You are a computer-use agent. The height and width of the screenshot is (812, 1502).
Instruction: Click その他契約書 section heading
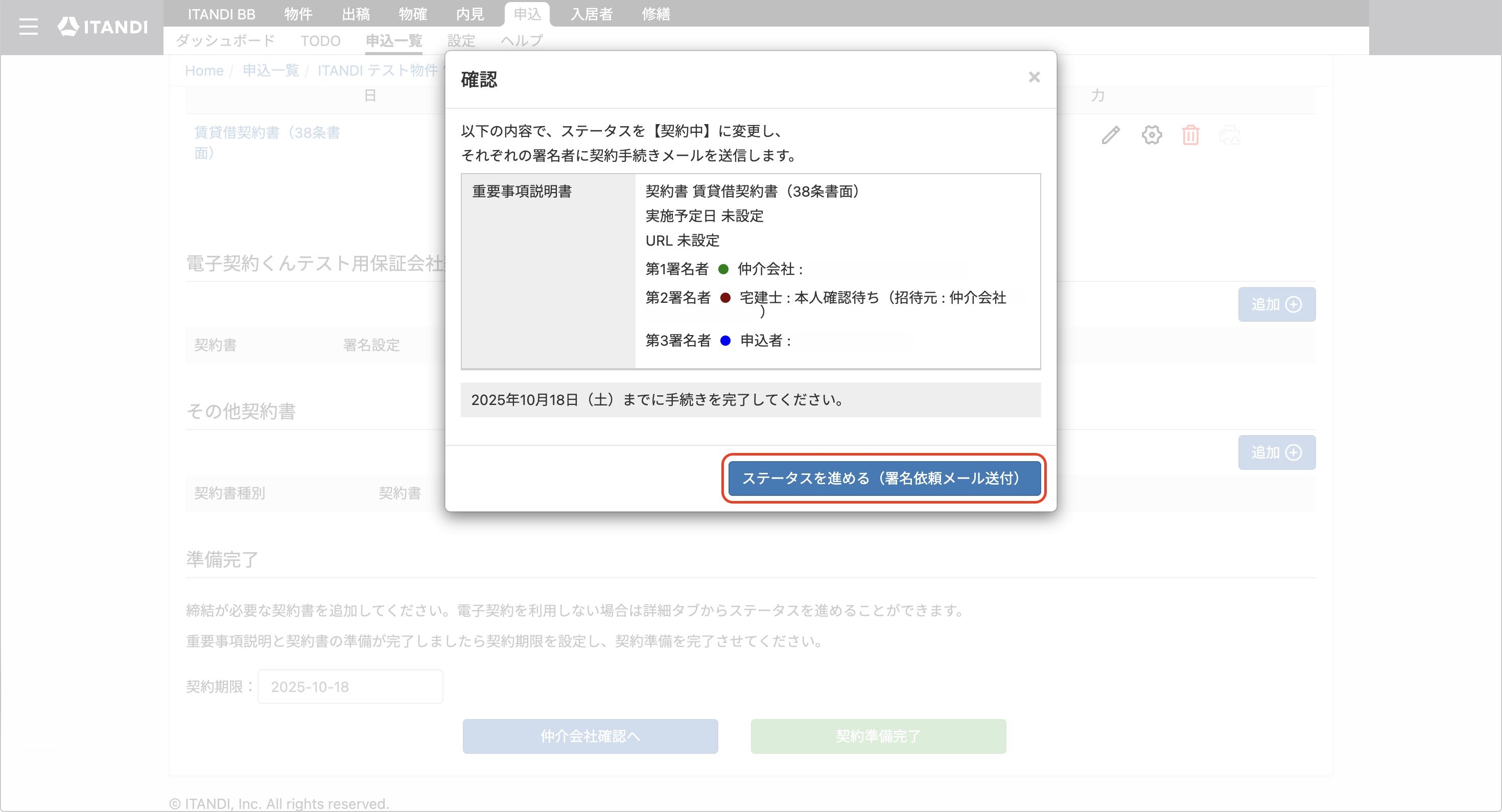click(x=241, y=411)
